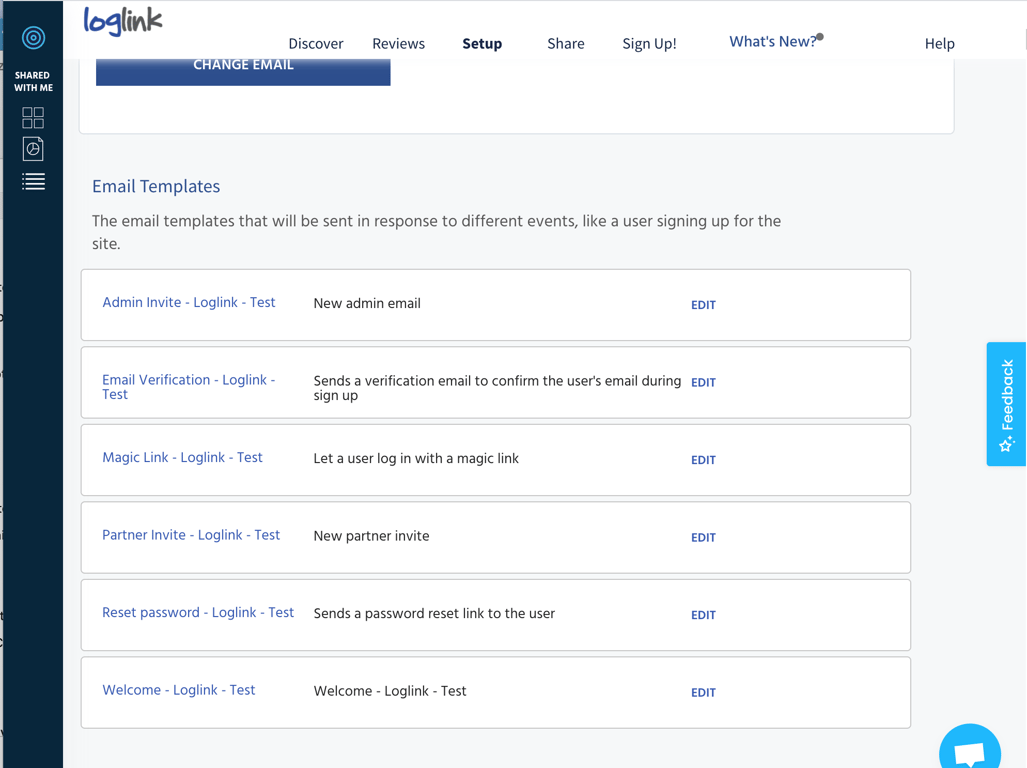
Task: Edit the Admin Invite email template
Action: coord(703,305)
